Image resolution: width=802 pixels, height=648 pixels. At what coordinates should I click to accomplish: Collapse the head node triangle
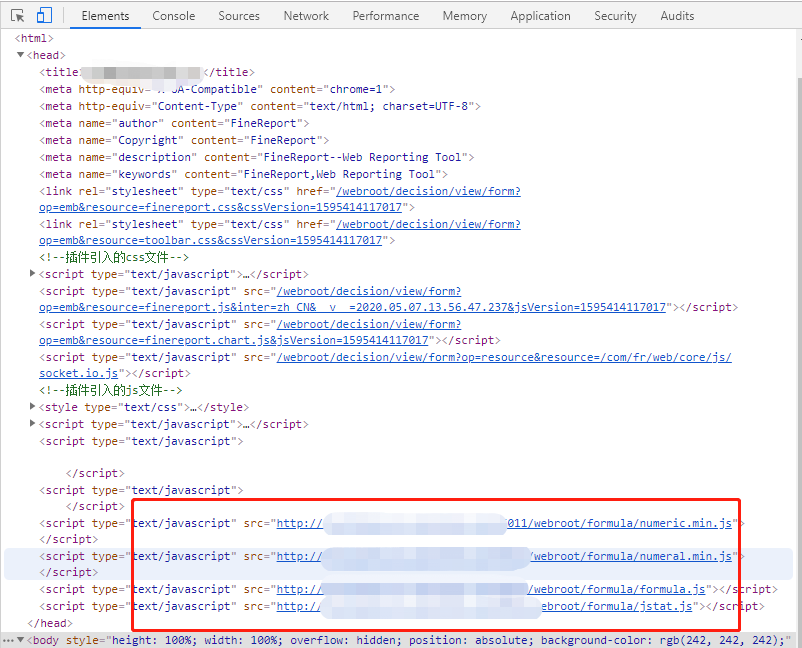[20, 55]
